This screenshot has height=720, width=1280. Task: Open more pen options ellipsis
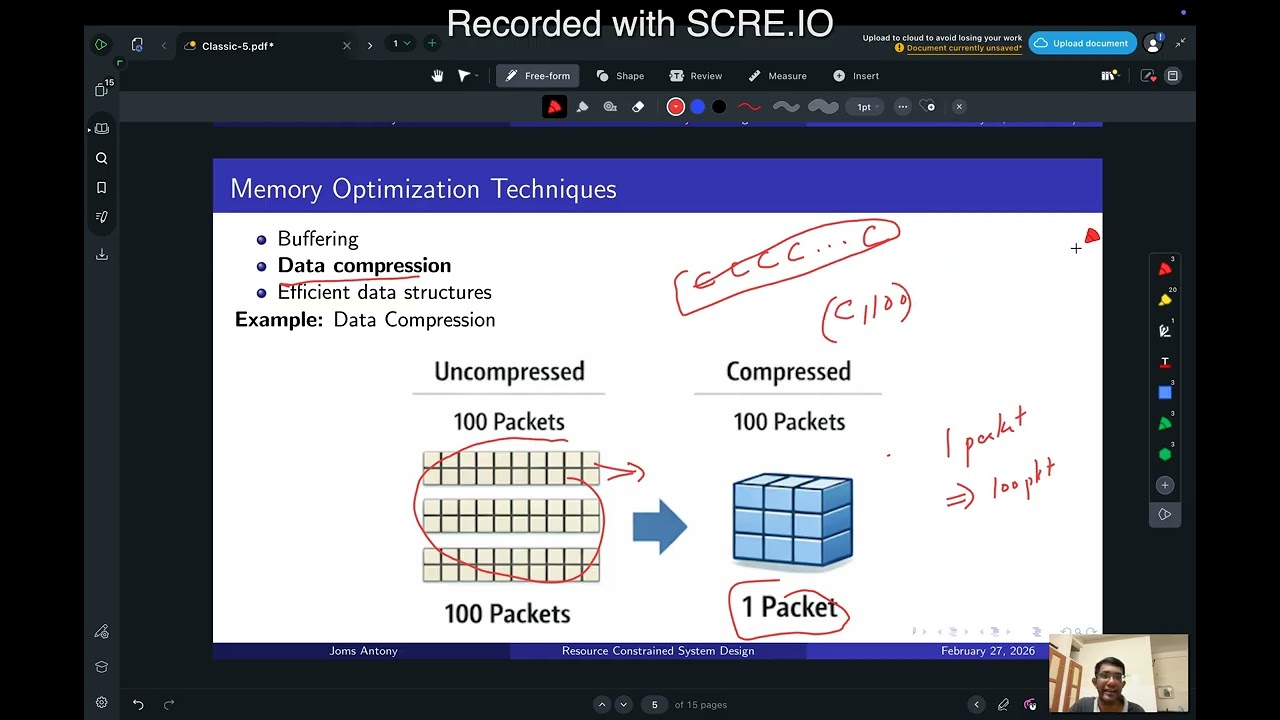[902, 107]
